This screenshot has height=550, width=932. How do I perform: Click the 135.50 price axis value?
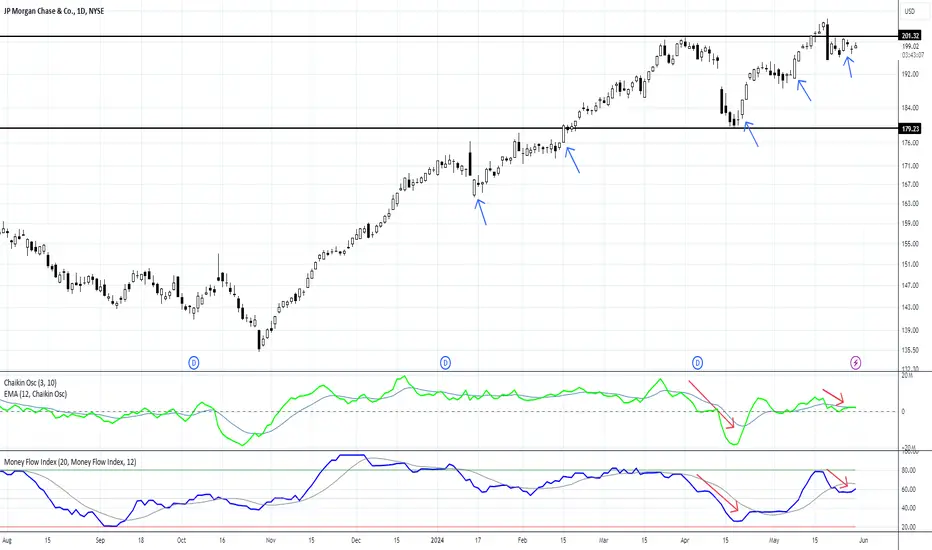[910, 350]
